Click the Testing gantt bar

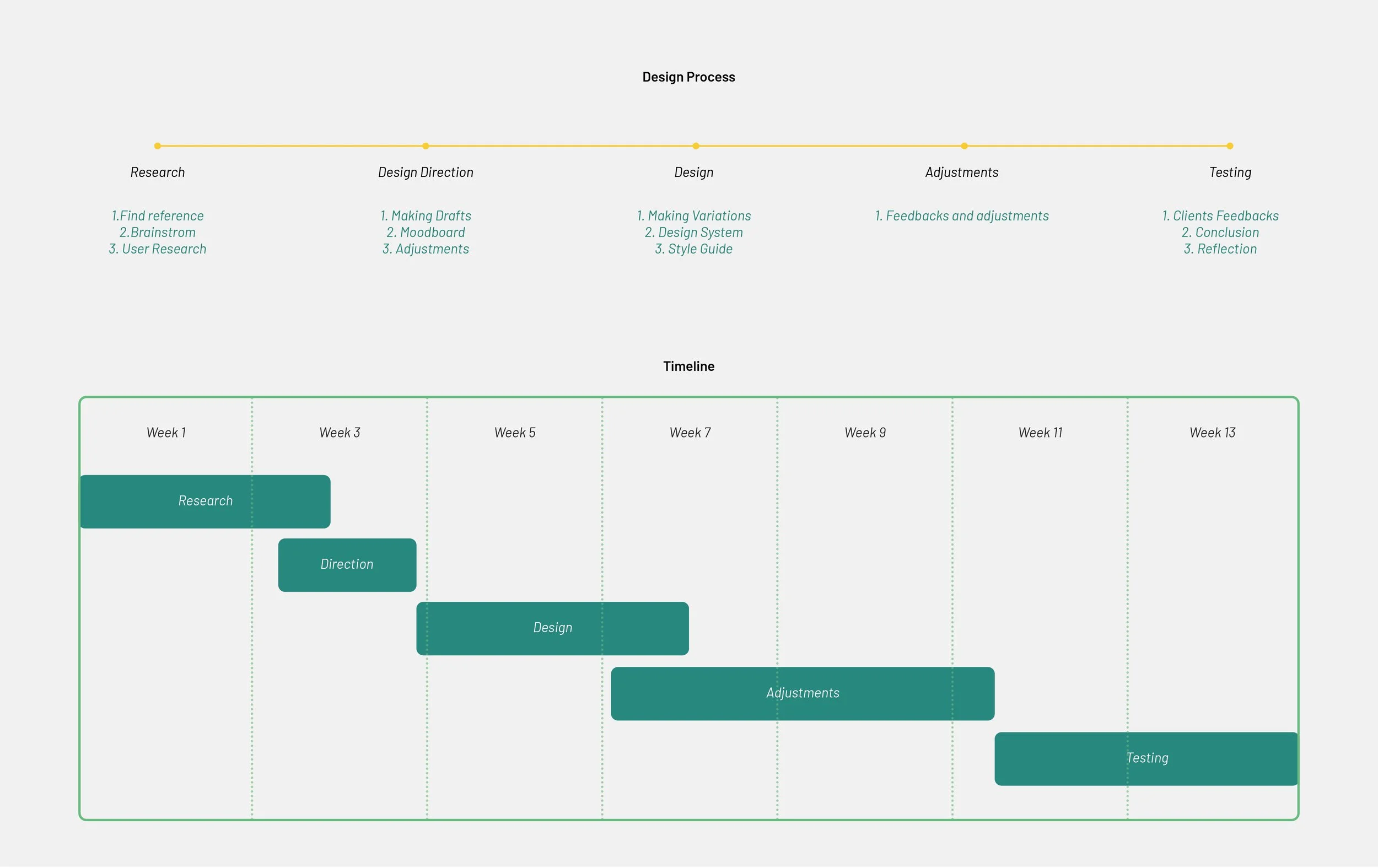tap(1146, 759)
